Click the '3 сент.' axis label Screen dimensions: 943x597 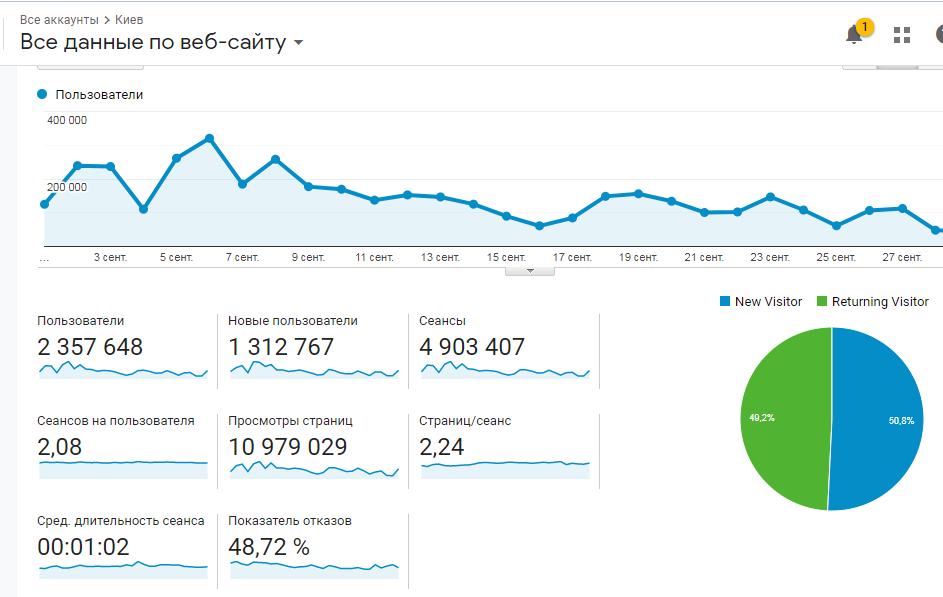click(110, 257)
